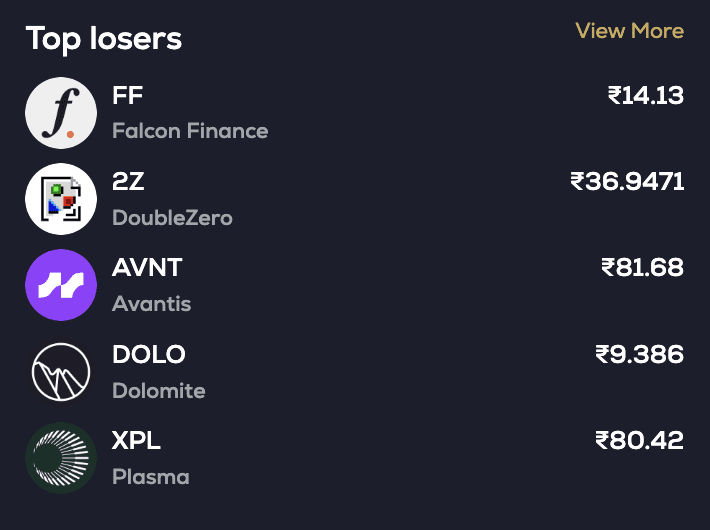Click the Falcon Finance name label
This screenshot has height=530, width=710.
point(190,131)
